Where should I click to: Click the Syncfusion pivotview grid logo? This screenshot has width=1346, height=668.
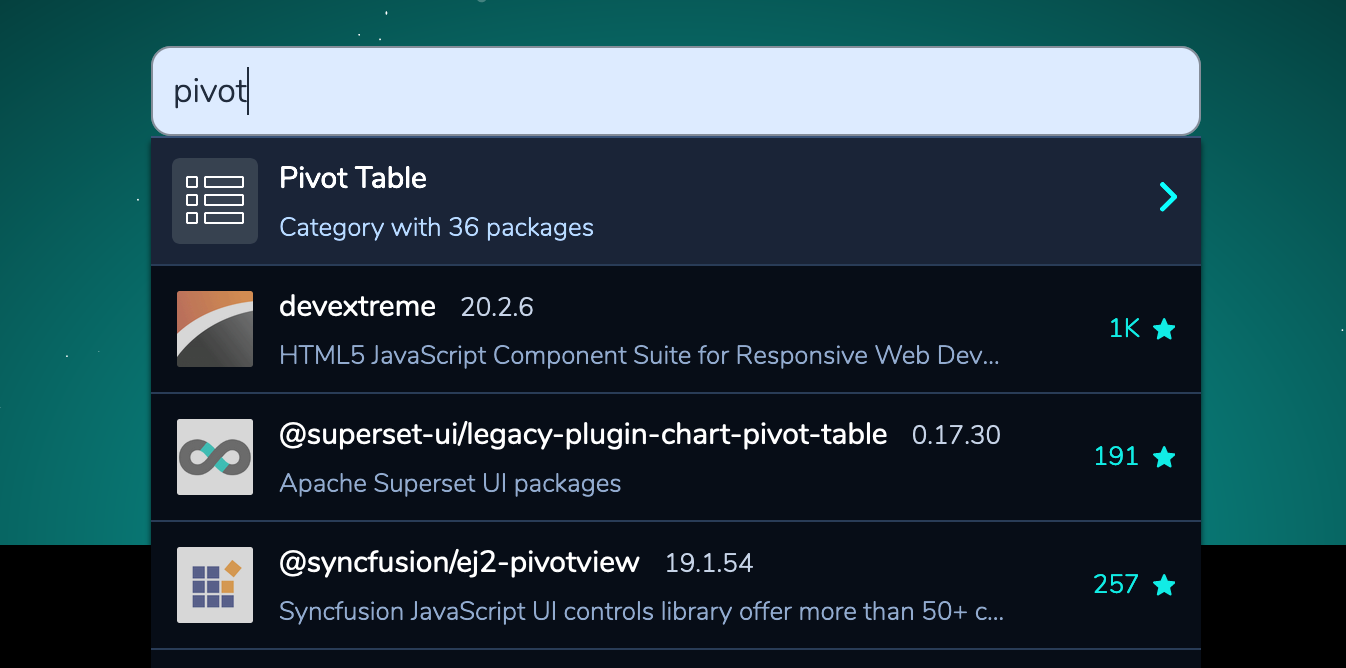[215, 585]
